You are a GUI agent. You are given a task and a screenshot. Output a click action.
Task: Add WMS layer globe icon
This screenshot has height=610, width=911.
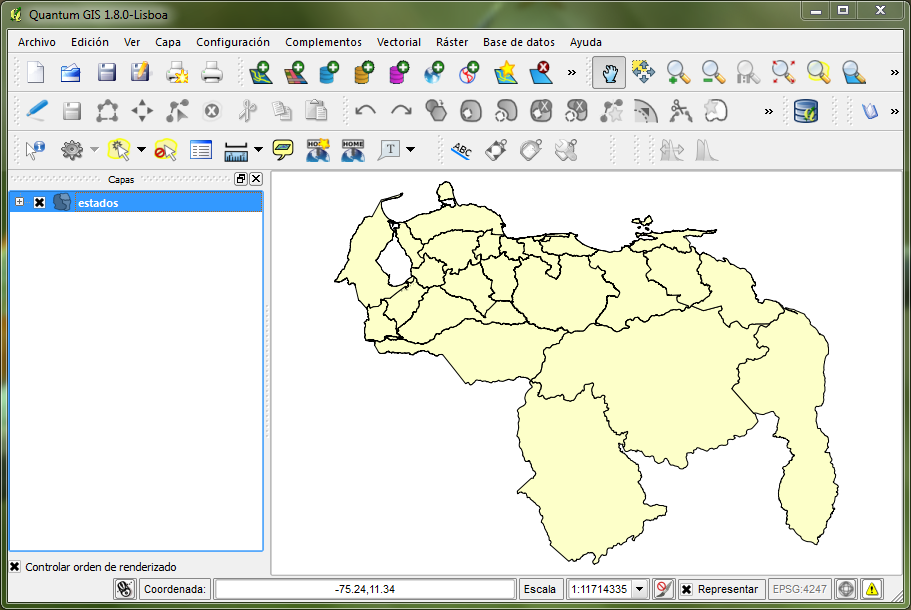434,73
